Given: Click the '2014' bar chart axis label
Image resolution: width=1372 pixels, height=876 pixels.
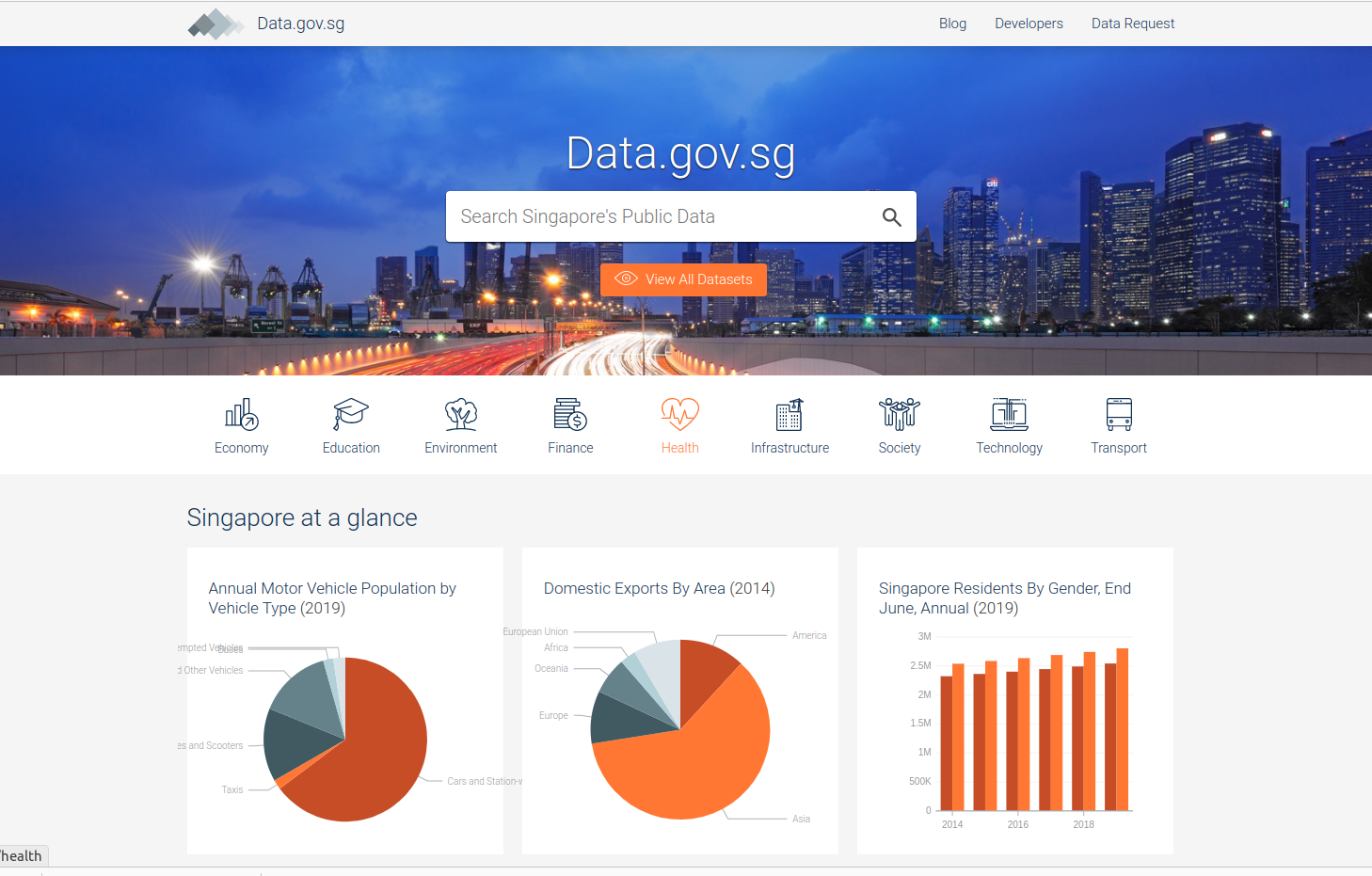Looking at the screenshot, I should pyautogui.click(x=952, y=824).
